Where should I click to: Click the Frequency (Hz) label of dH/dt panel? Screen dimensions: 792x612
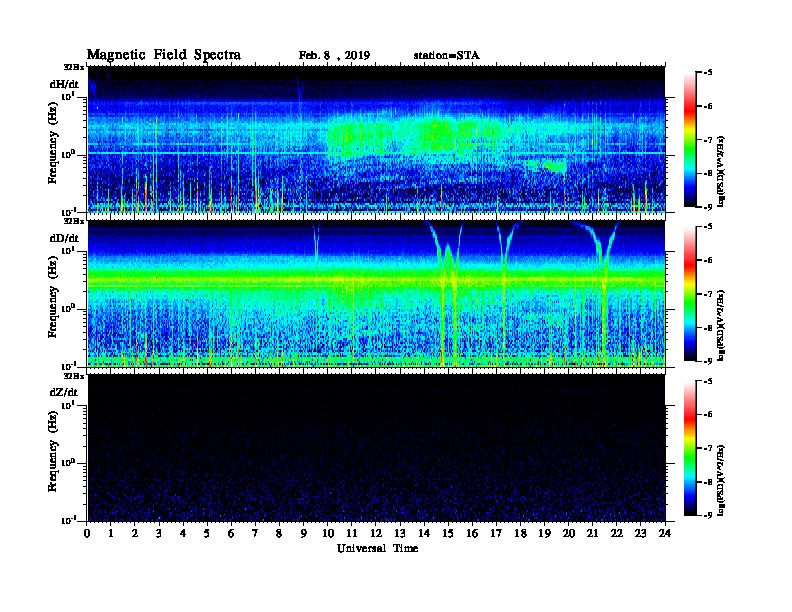pyautogui.click(x=53, y=143)
